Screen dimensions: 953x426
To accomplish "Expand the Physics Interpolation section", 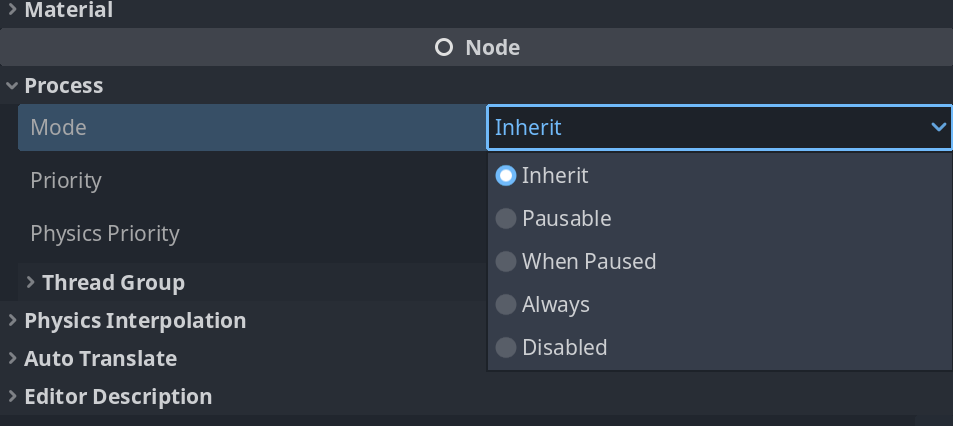I will (134, 321).
